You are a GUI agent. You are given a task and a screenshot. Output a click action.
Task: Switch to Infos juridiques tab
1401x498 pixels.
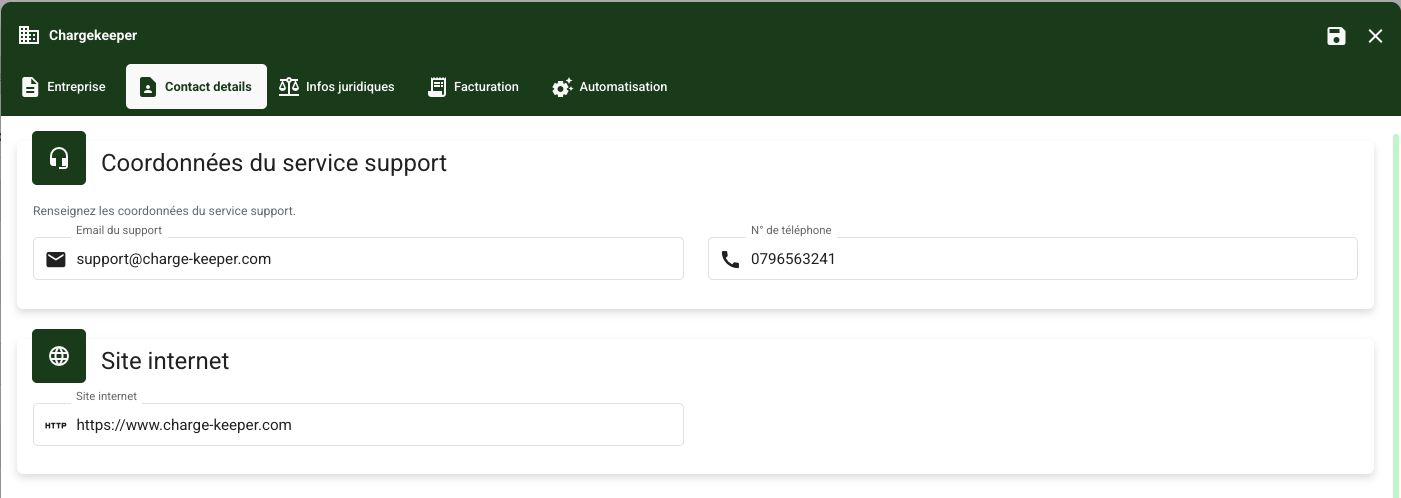(337, 87)
